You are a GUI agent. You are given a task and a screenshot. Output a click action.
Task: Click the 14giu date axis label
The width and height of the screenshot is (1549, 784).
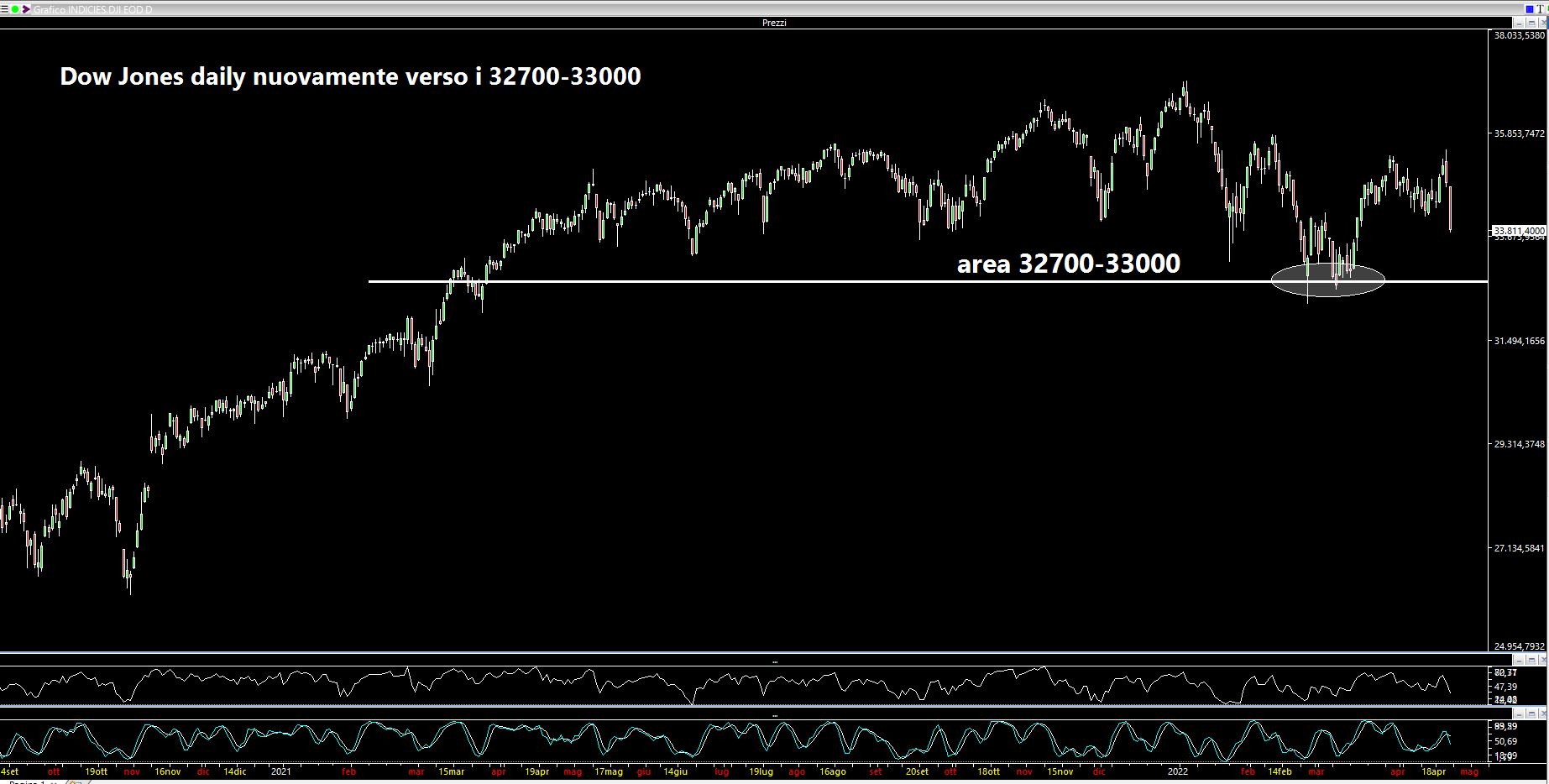pyautogui.click(x=676, y=771)
